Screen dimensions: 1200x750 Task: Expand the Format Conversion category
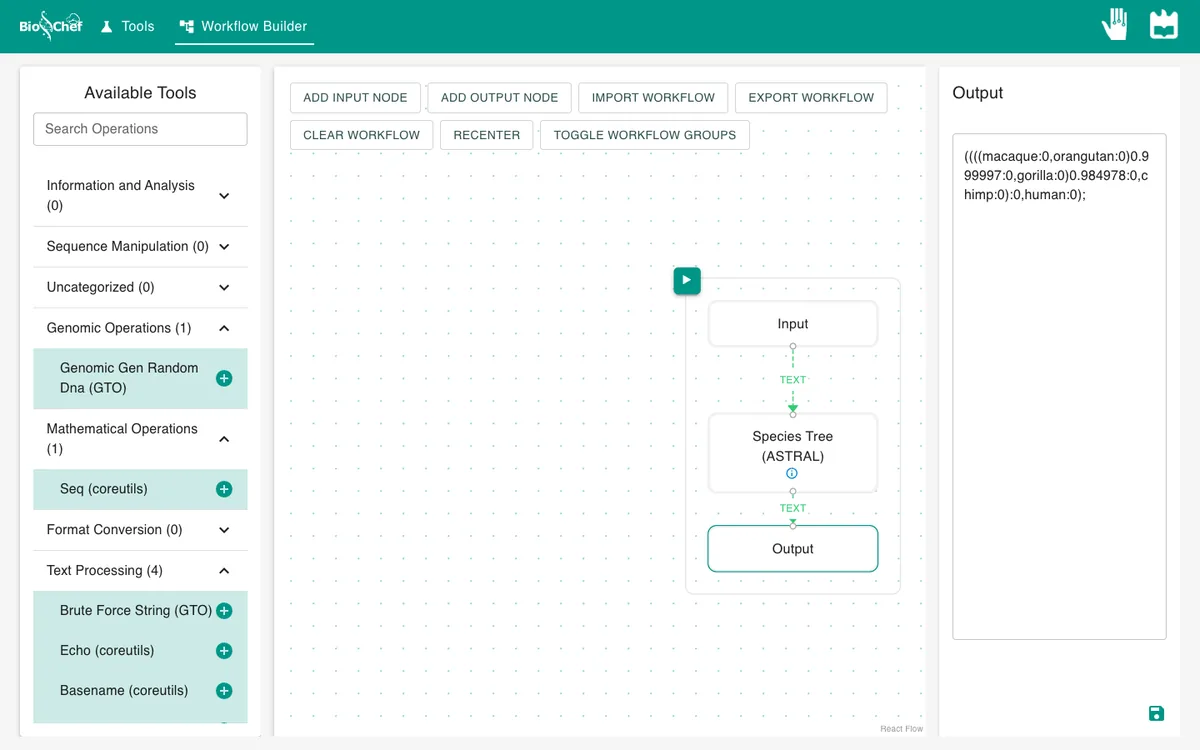(140, 530)
